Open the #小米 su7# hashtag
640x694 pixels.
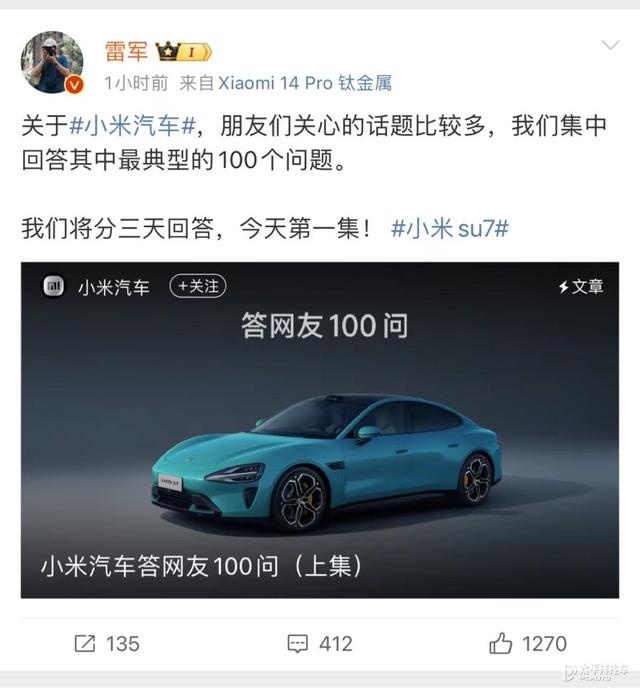(450, 229)
